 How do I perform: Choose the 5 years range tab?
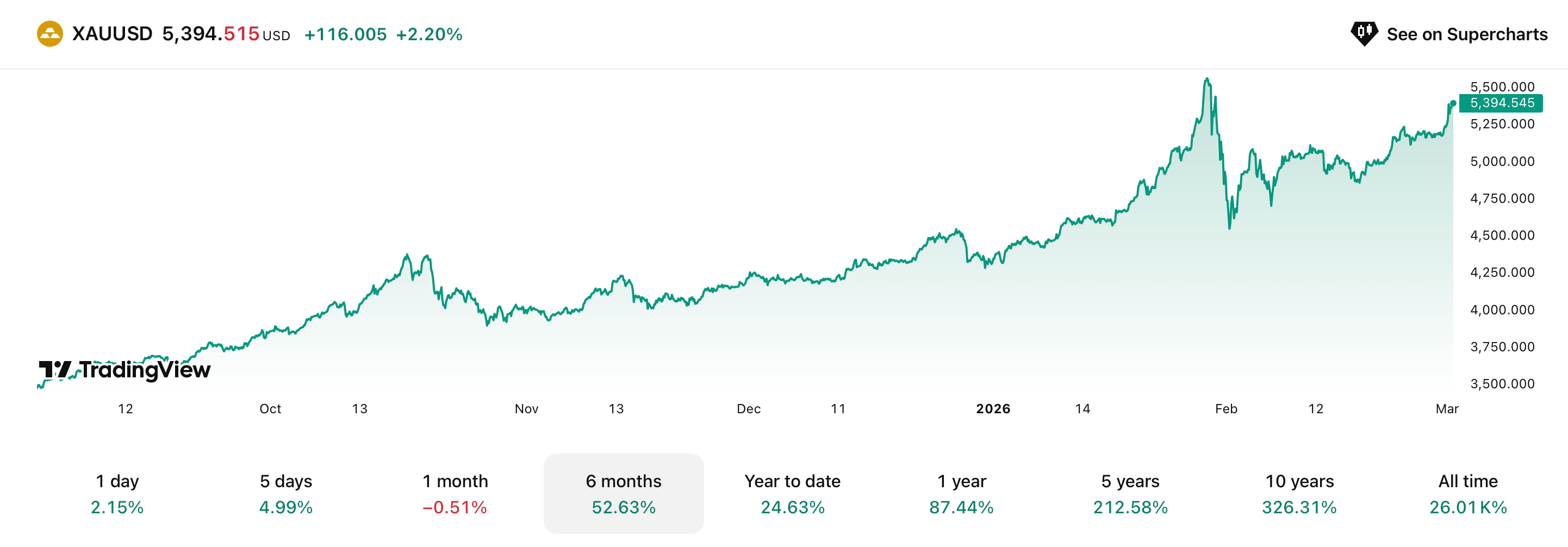click(x=1130, y=494)
